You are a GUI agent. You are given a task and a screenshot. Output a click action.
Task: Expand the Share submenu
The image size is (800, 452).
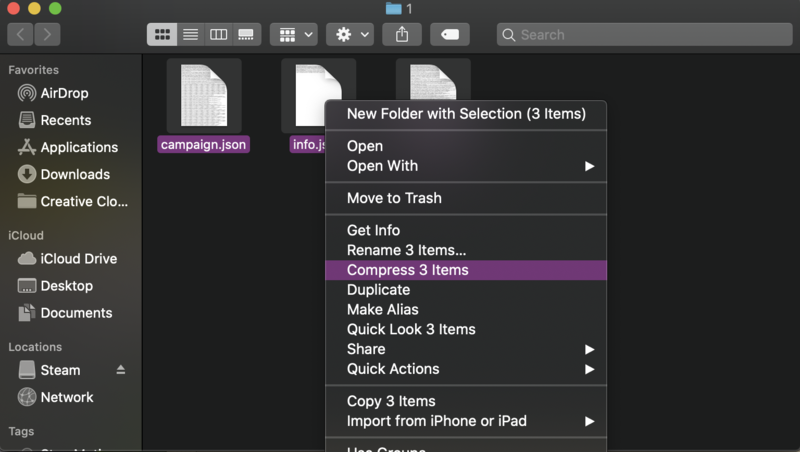click(x=466, y=349)
